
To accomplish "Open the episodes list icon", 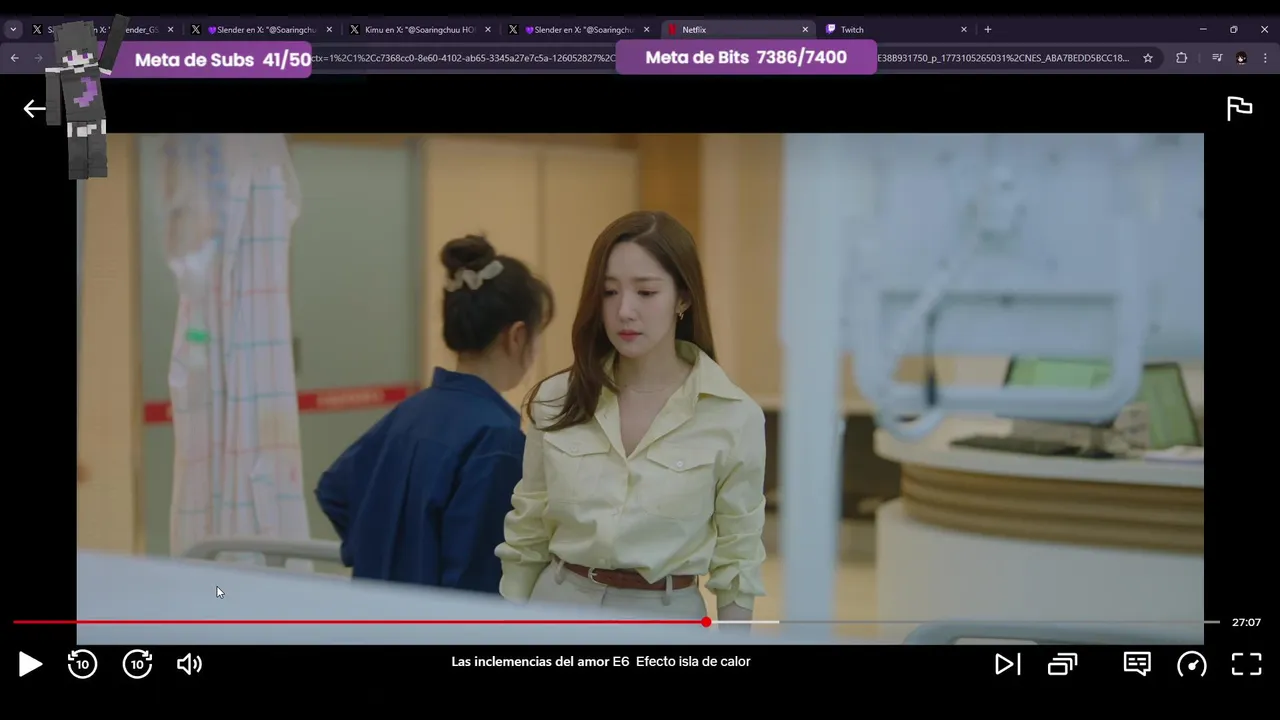I will click(1062, 664).
